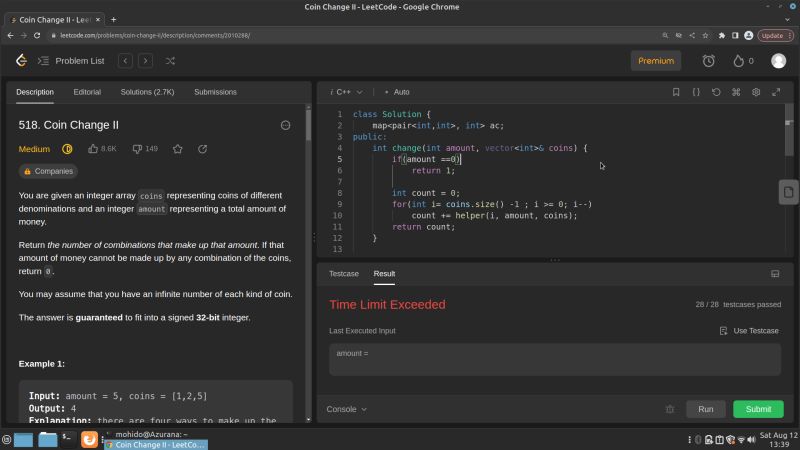Click code line 10 helper call
Image resolution: width=800 pixels, height=450 pixels.
point(494,215)
